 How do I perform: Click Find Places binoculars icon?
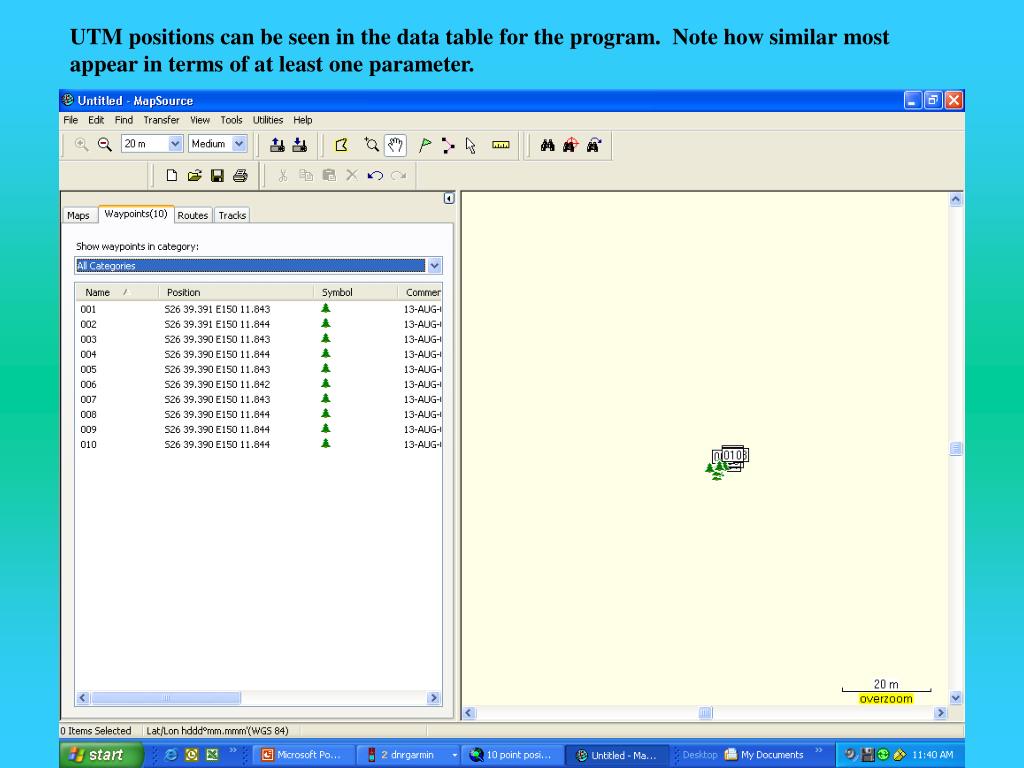548,145
